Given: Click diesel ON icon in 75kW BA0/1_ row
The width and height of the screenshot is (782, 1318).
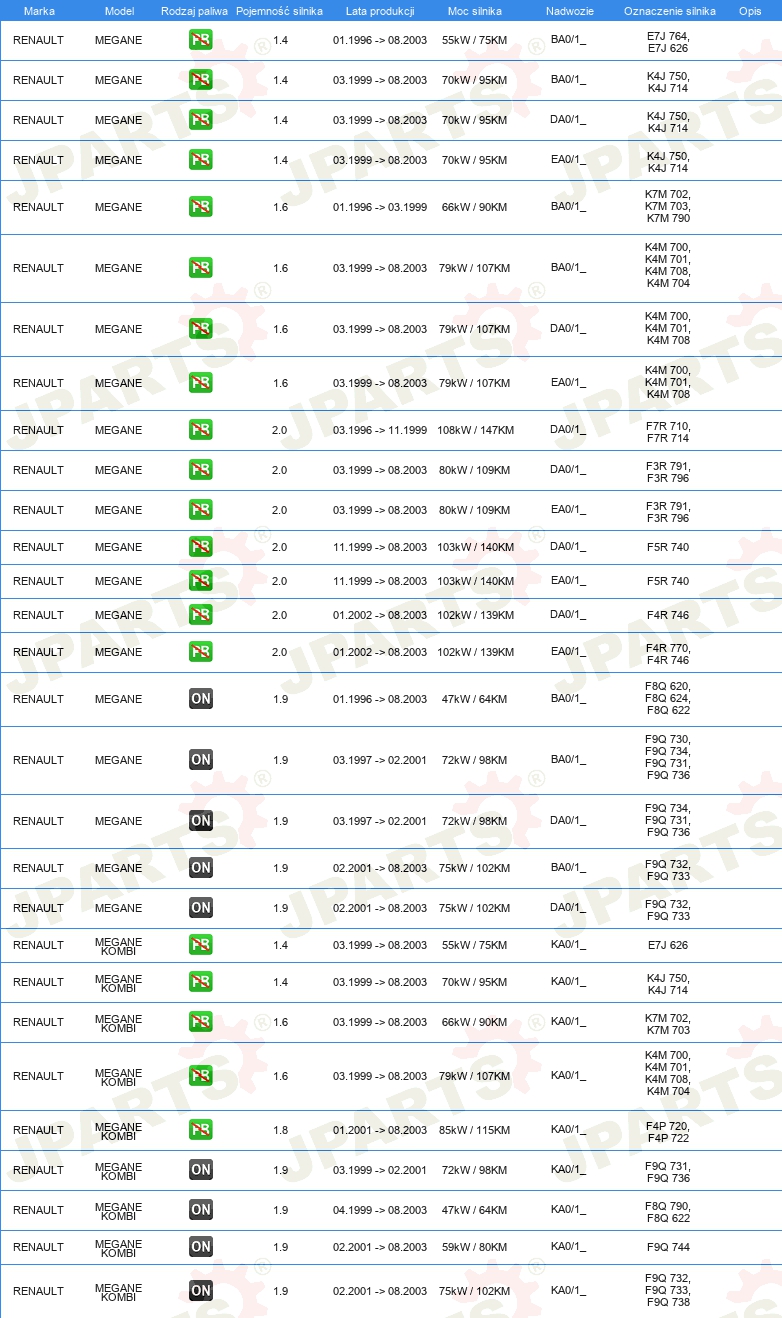Looking at the screenshot, I should point(201,868).
